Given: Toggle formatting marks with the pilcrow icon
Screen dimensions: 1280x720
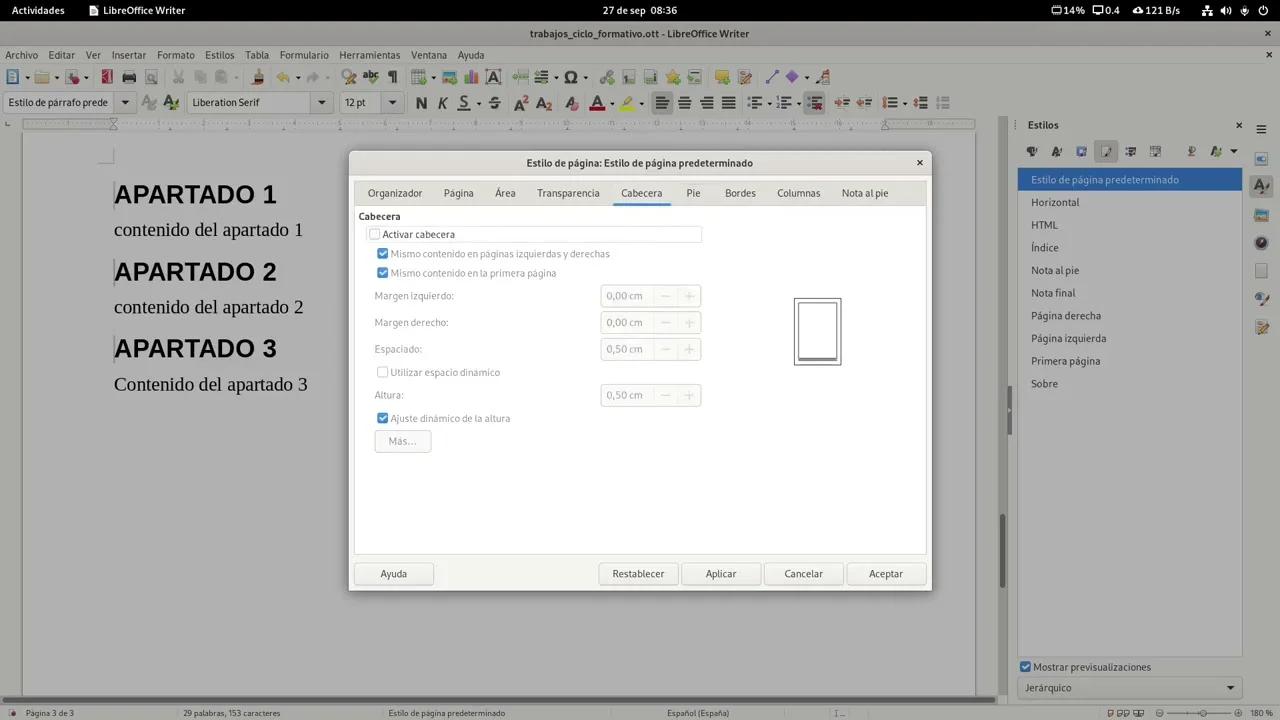Looking at the screenshot, I should pyautogui.click(x=392, y=77).
